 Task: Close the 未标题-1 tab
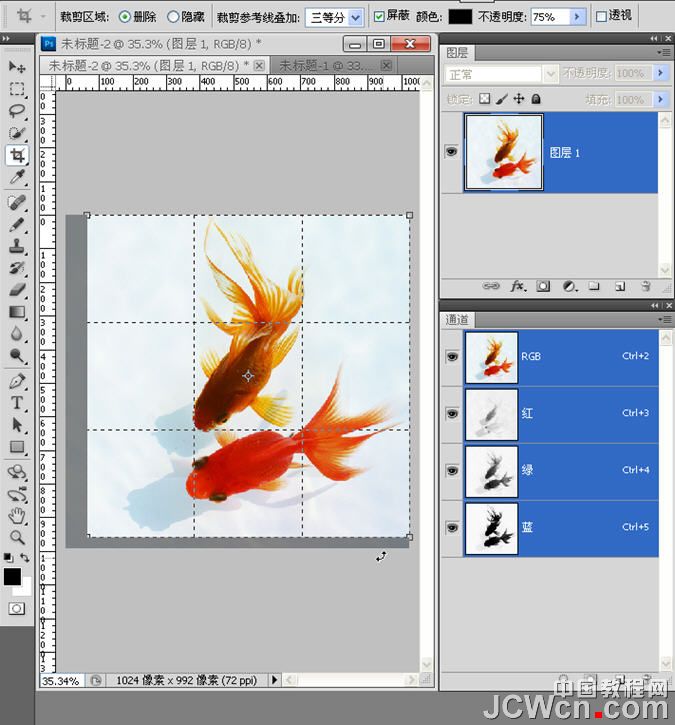pyautogui.click(x=387, y=66)
